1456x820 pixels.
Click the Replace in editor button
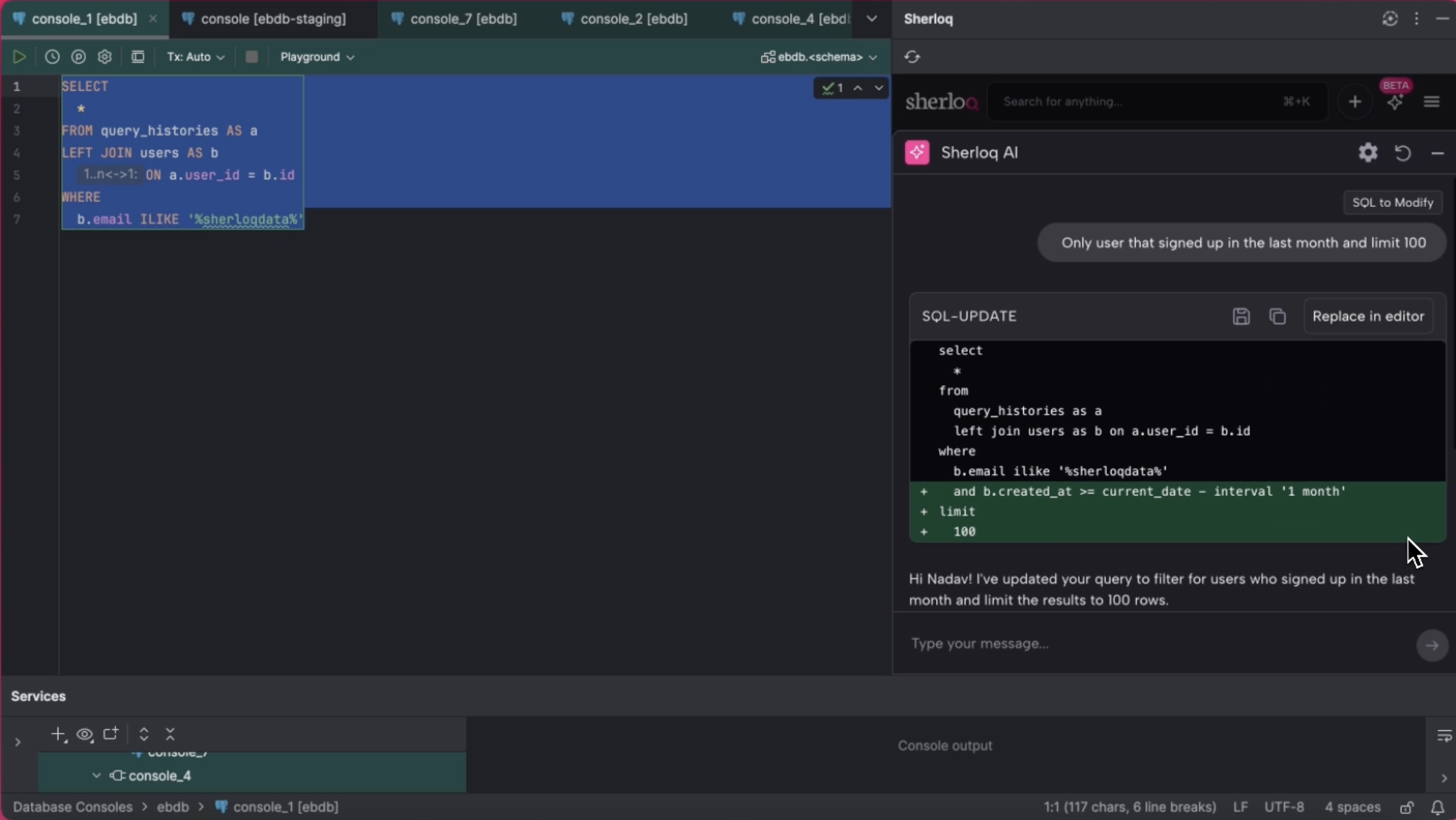pyautogui.click(x=1368, y=316)
